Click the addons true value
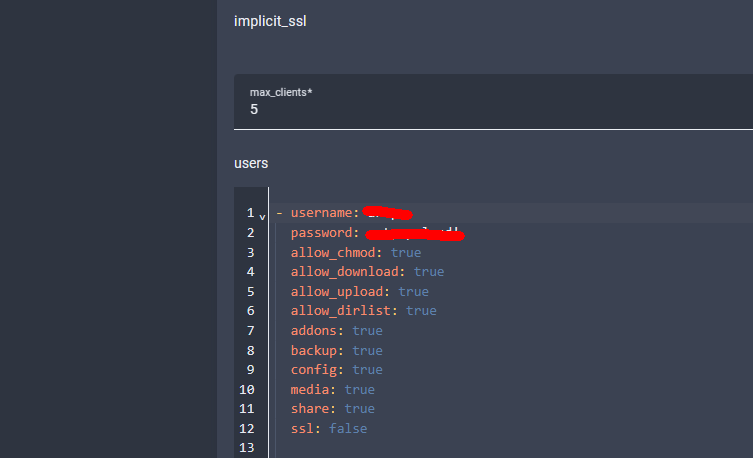This screenshot has width=753, height=458. point(367,331)
